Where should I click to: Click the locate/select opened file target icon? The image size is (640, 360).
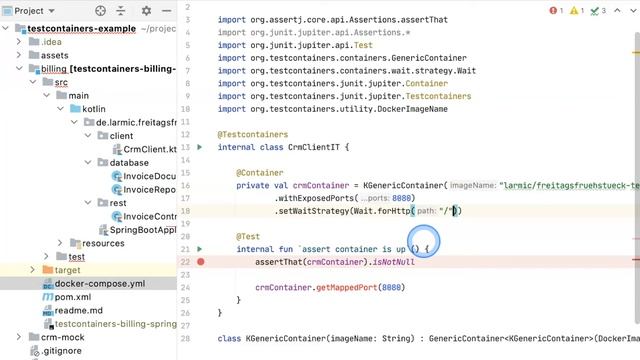(x=100, y=11)
